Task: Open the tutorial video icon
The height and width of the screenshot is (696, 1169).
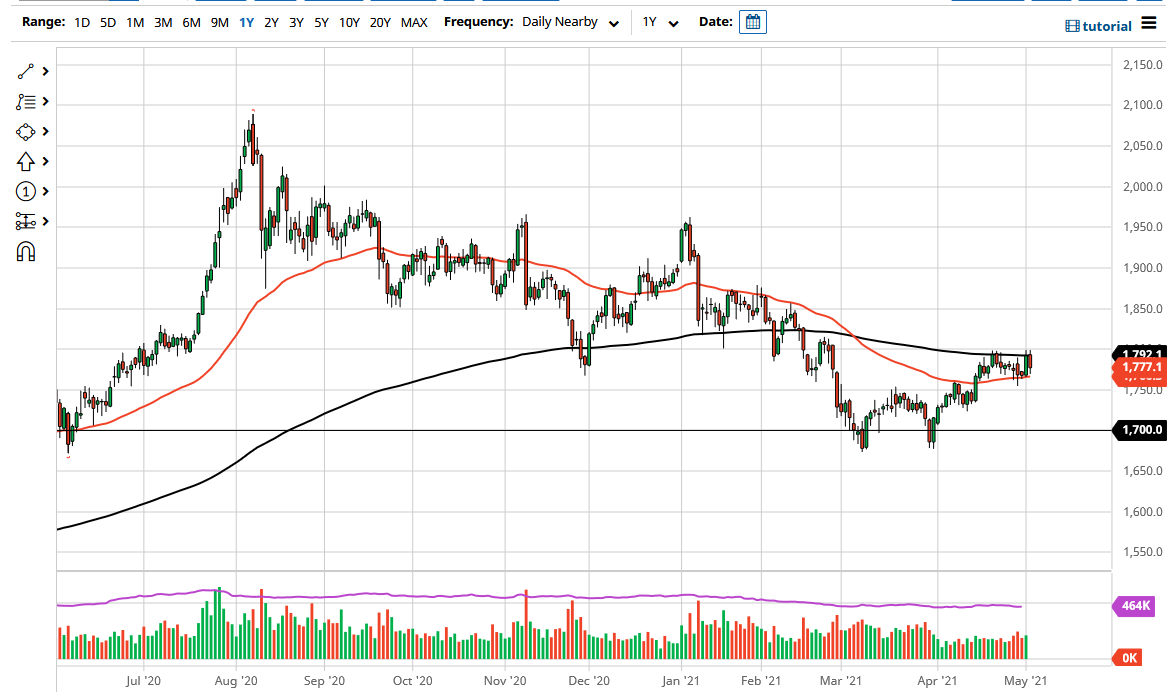Action: [1072, 26]
